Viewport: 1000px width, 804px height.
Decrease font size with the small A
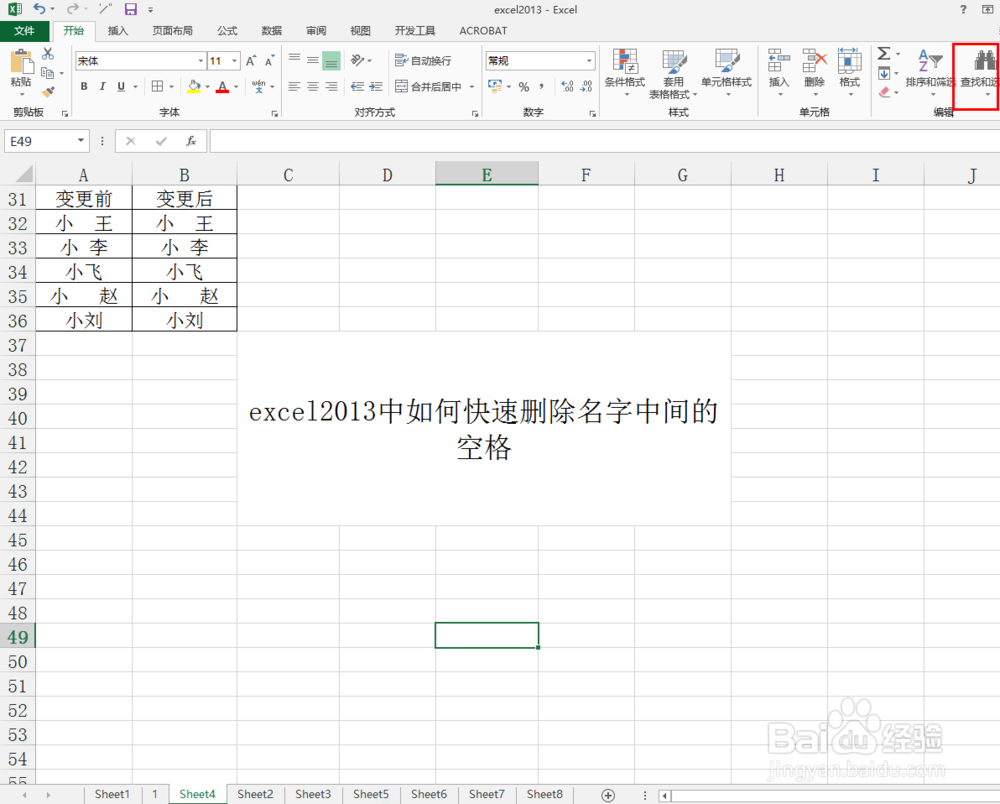(270, 61)
